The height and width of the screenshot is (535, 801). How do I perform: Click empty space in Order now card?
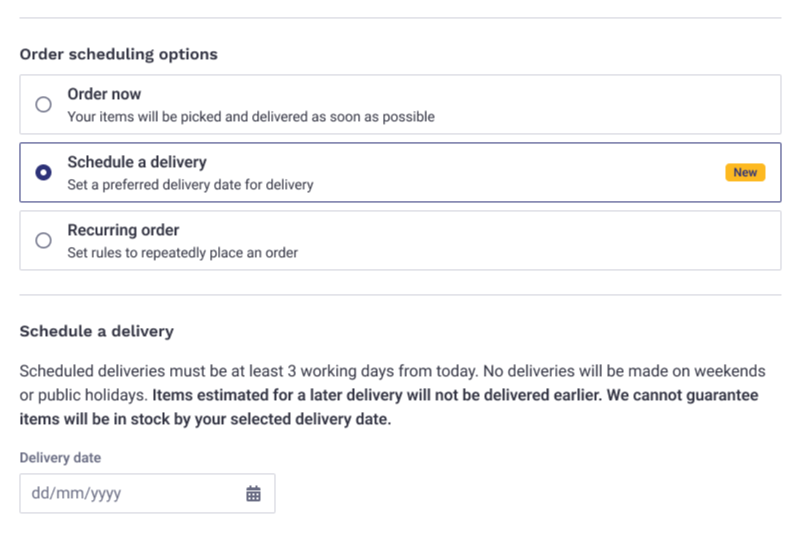[600, 104]
